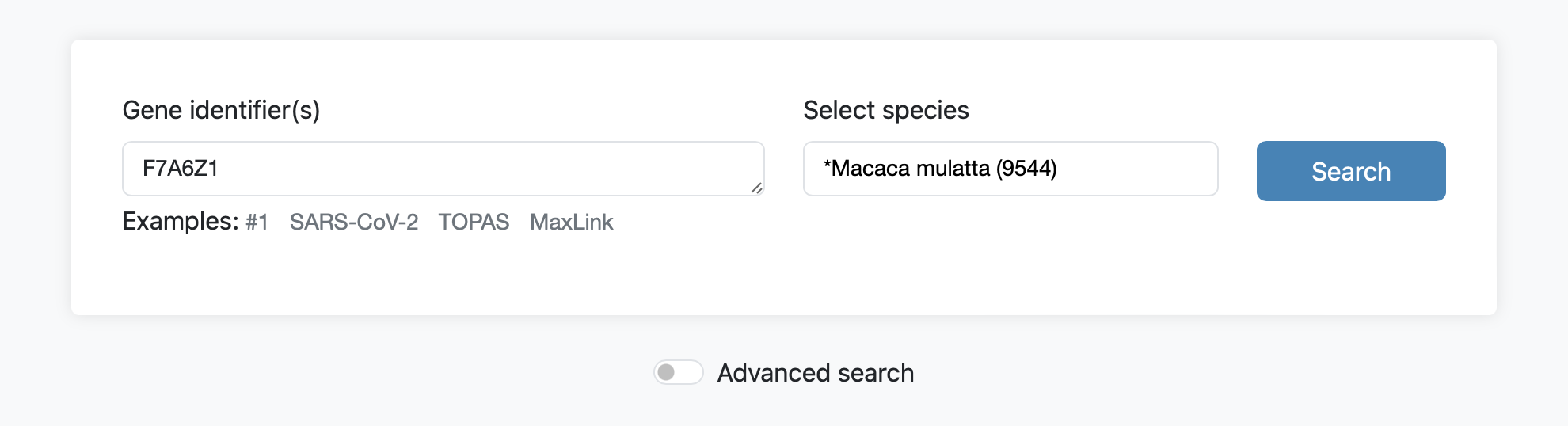Click blank white card area below examples
1568x426 pixels.
tap(784, 273)
